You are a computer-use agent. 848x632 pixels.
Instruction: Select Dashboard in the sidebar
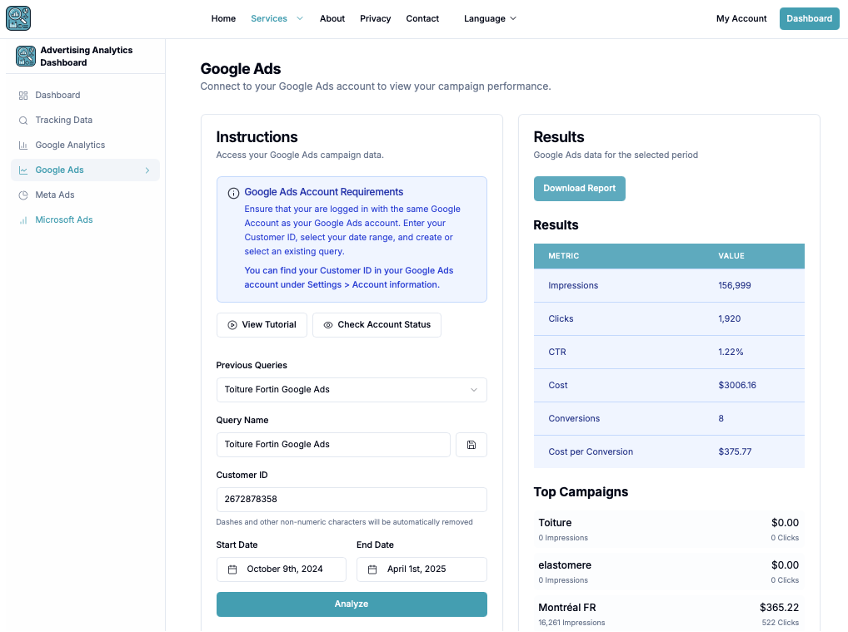[x=85, y=95]
